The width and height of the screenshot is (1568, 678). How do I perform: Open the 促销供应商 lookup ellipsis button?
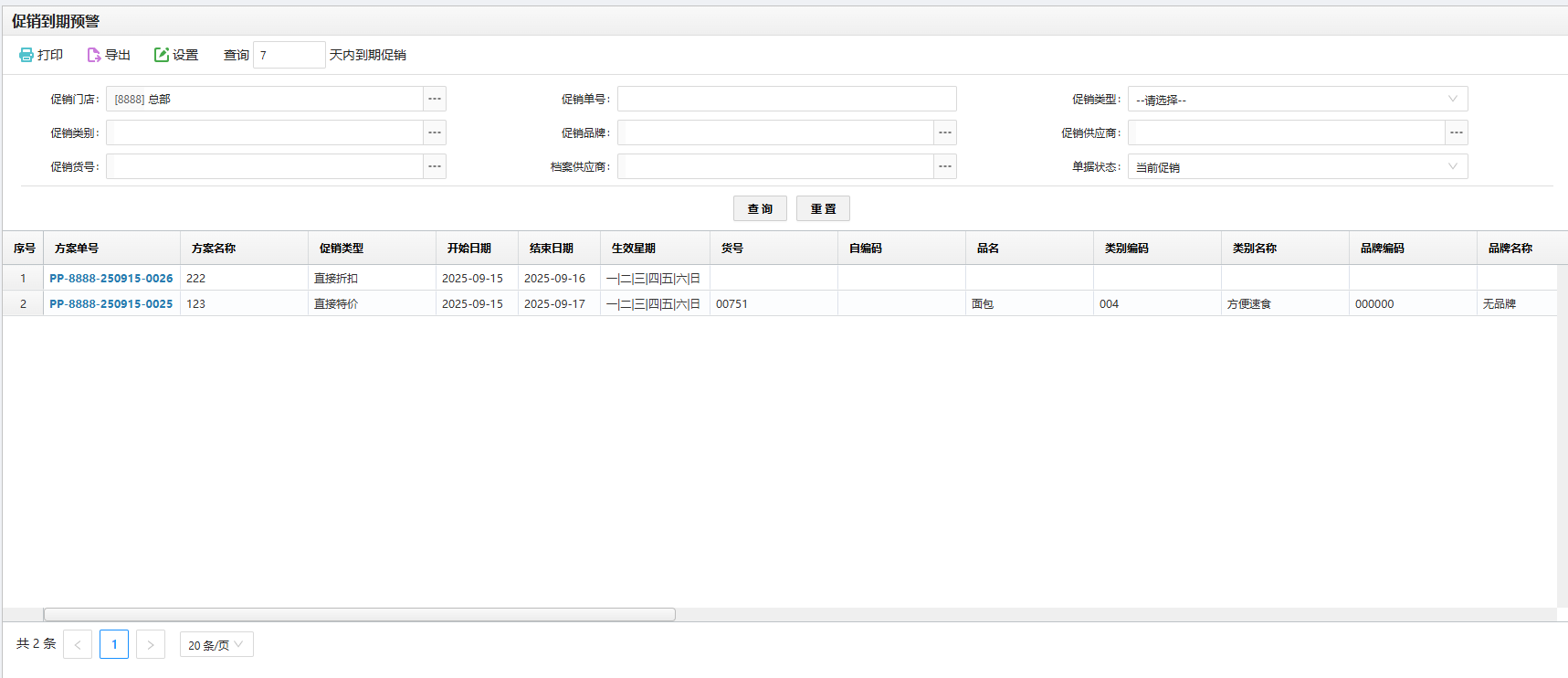pos(1457,132)
